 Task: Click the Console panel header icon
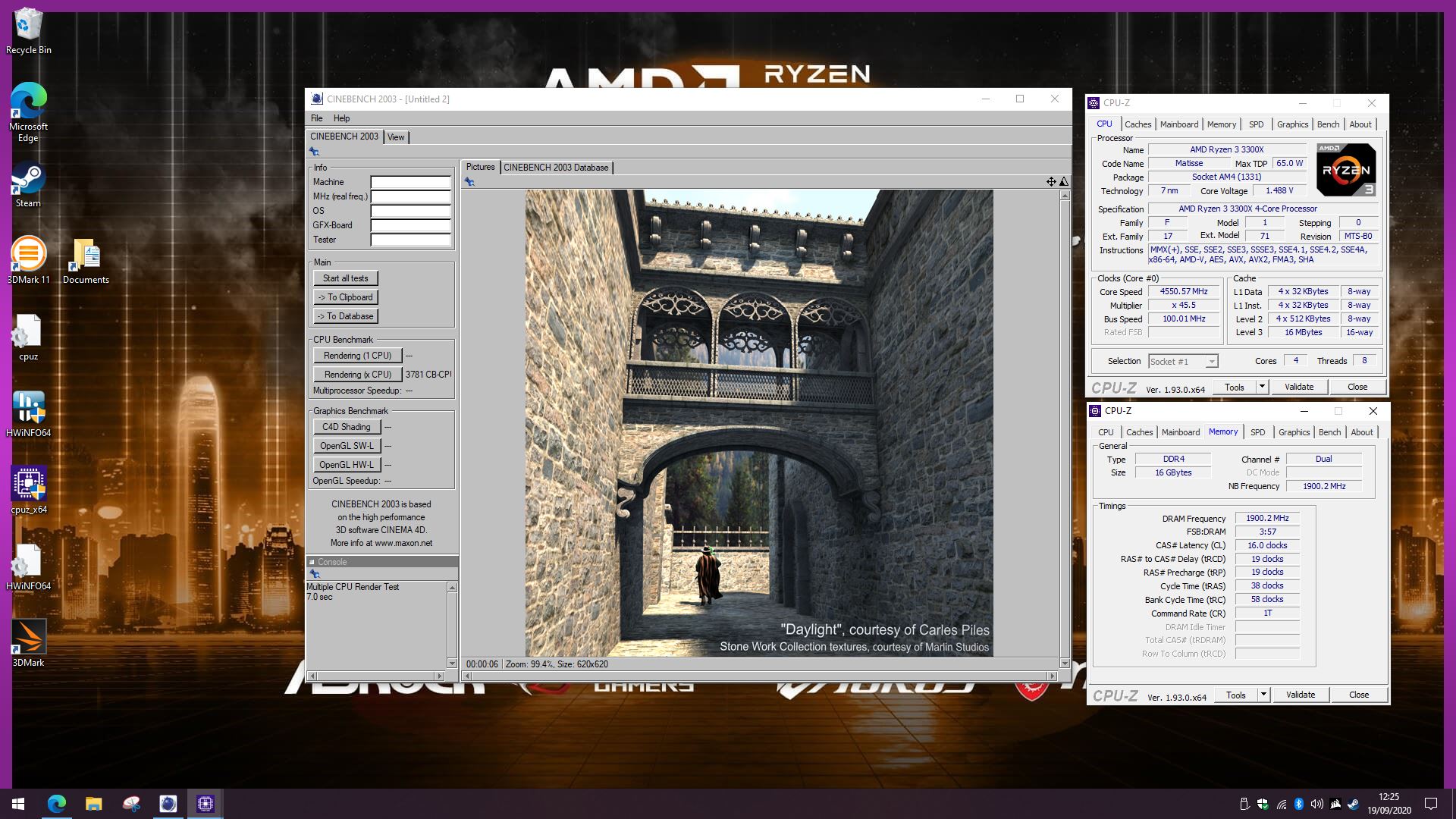tap(312, 562)
